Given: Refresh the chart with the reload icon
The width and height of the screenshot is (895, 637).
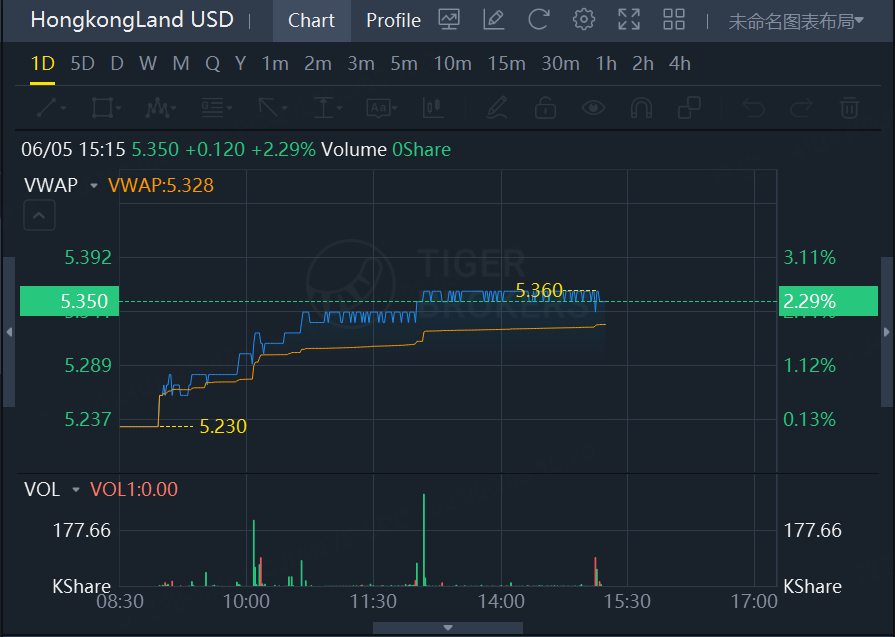Looking at the screenshot, I should pyautogui.click(x=538, y=20).
